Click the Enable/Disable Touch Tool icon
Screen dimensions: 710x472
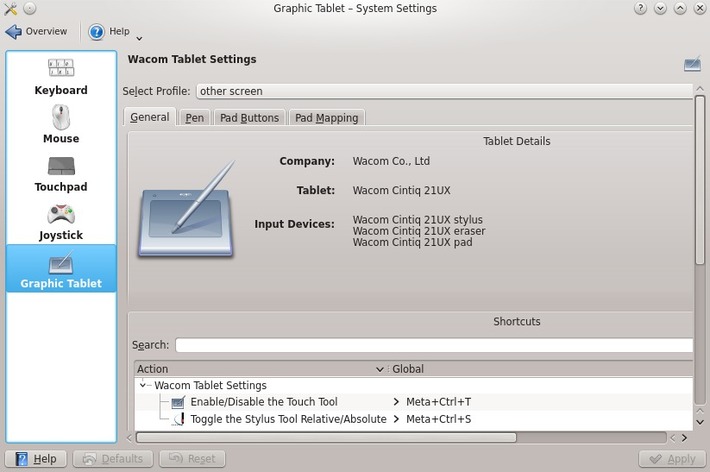point(178,402)
